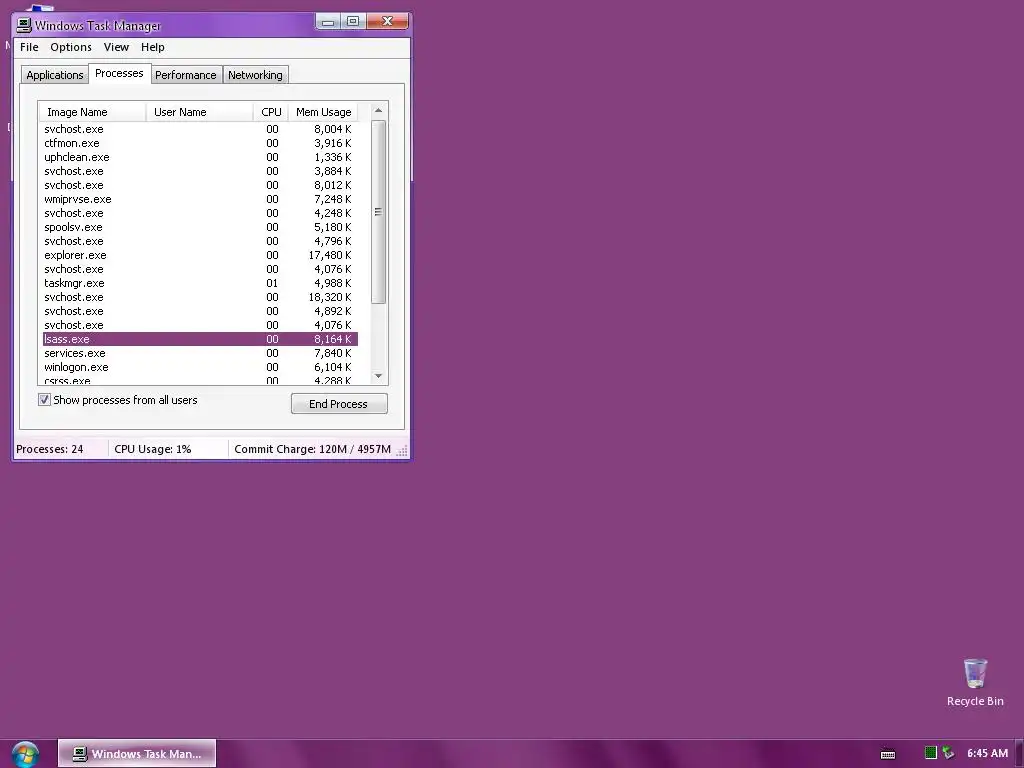Select svchost.exe row using 8,004 K
Screen dimensions: 1024x768
coord(200,129)
